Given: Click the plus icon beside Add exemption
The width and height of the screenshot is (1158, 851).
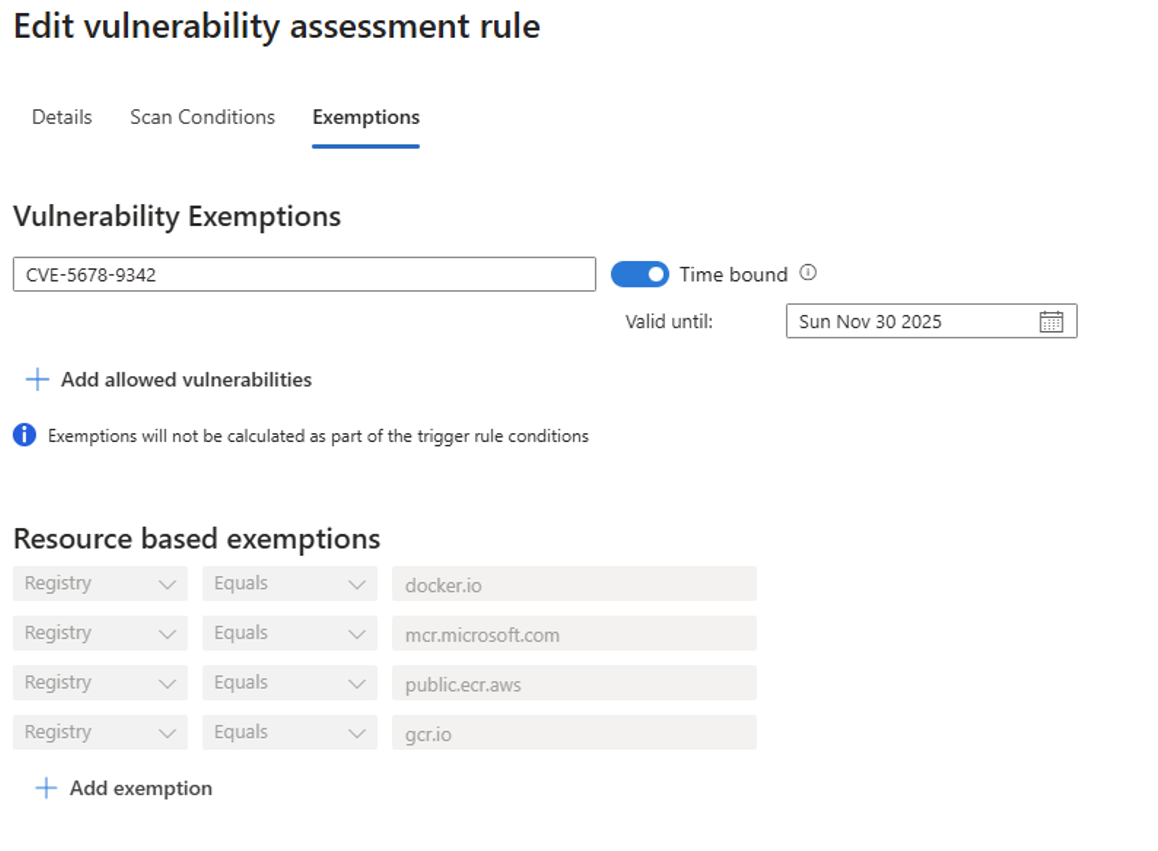Looking at the screenshot, I should (46, 788).
